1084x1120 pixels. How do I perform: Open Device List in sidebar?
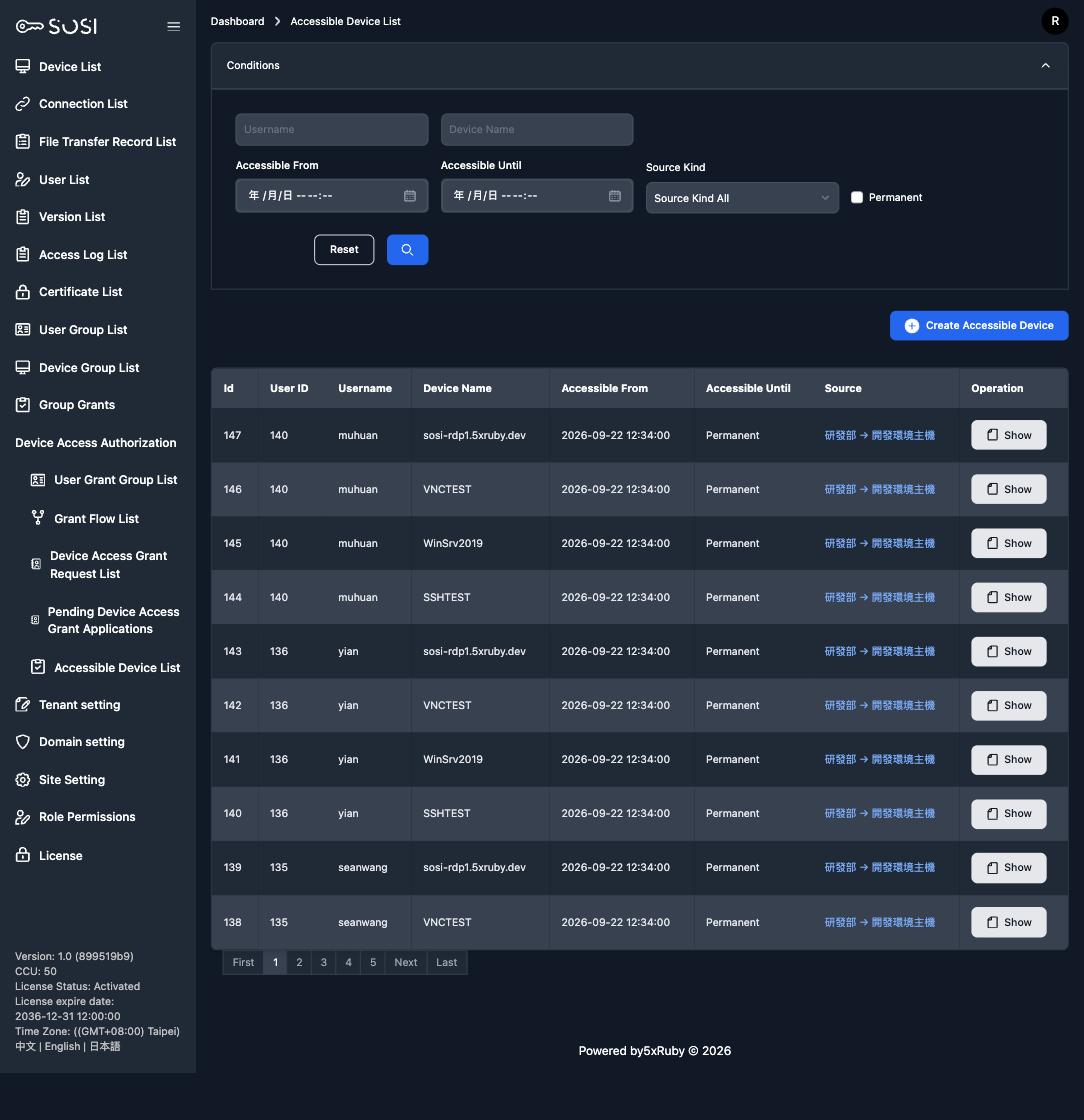point(70,66)
